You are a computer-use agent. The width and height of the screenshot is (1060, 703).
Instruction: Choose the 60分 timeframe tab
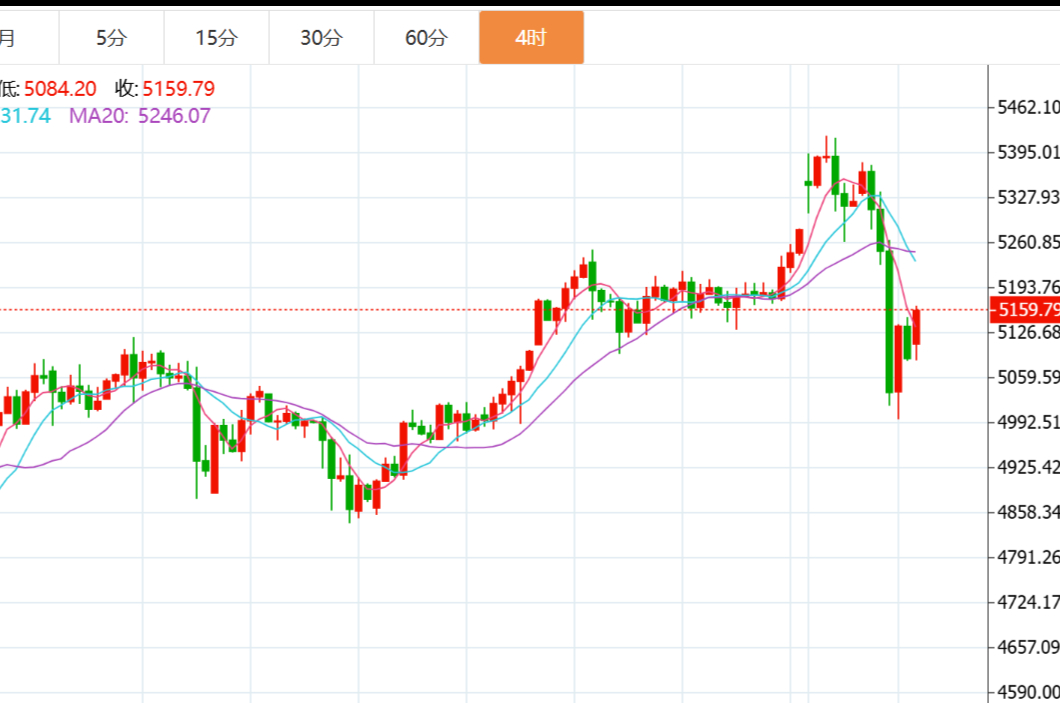pos(426,38)
